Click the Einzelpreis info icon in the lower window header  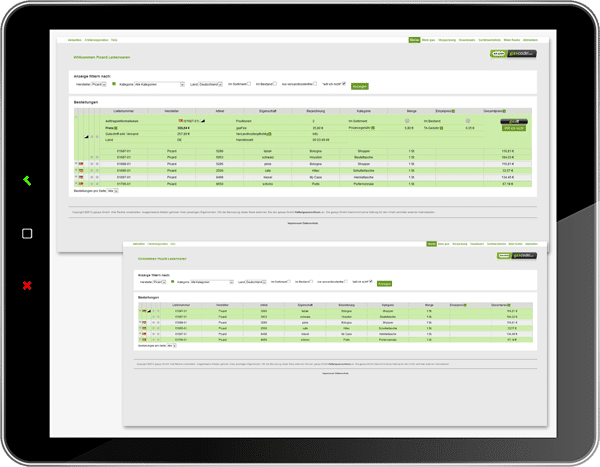click(465, 305)
